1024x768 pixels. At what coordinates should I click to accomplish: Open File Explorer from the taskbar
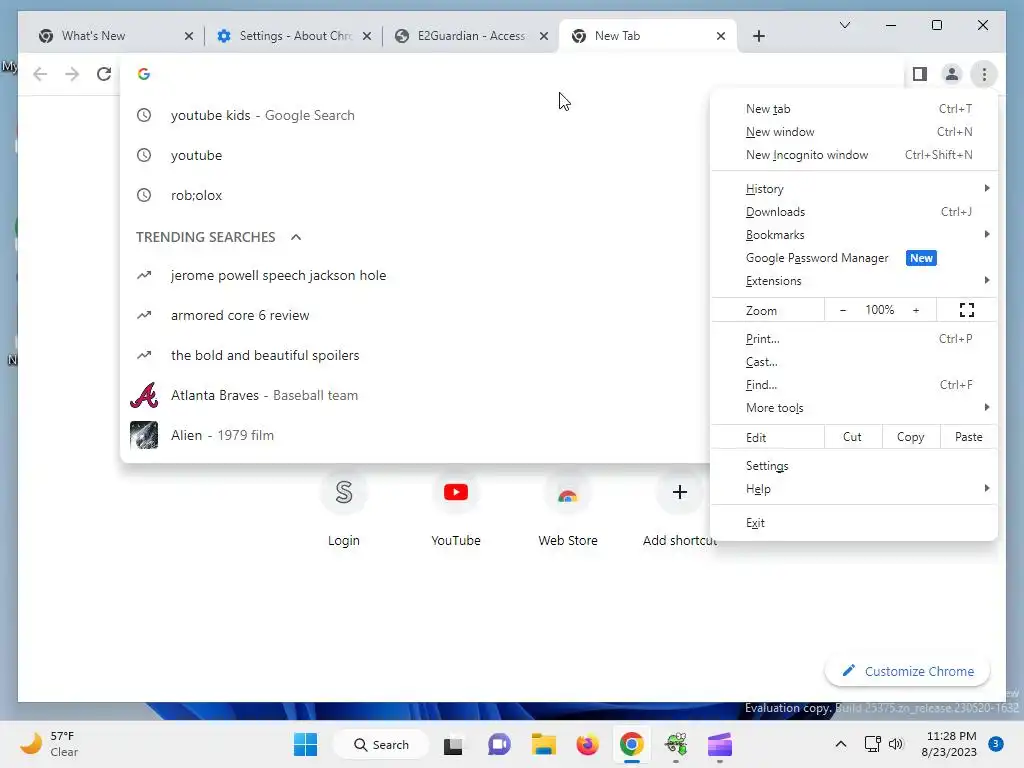543,744
